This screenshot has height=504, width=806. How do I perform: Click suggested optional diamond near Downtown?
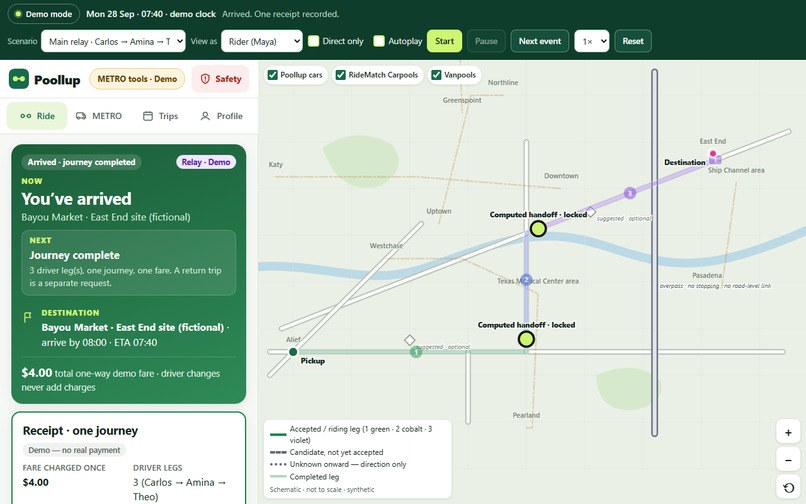[591, 212]
